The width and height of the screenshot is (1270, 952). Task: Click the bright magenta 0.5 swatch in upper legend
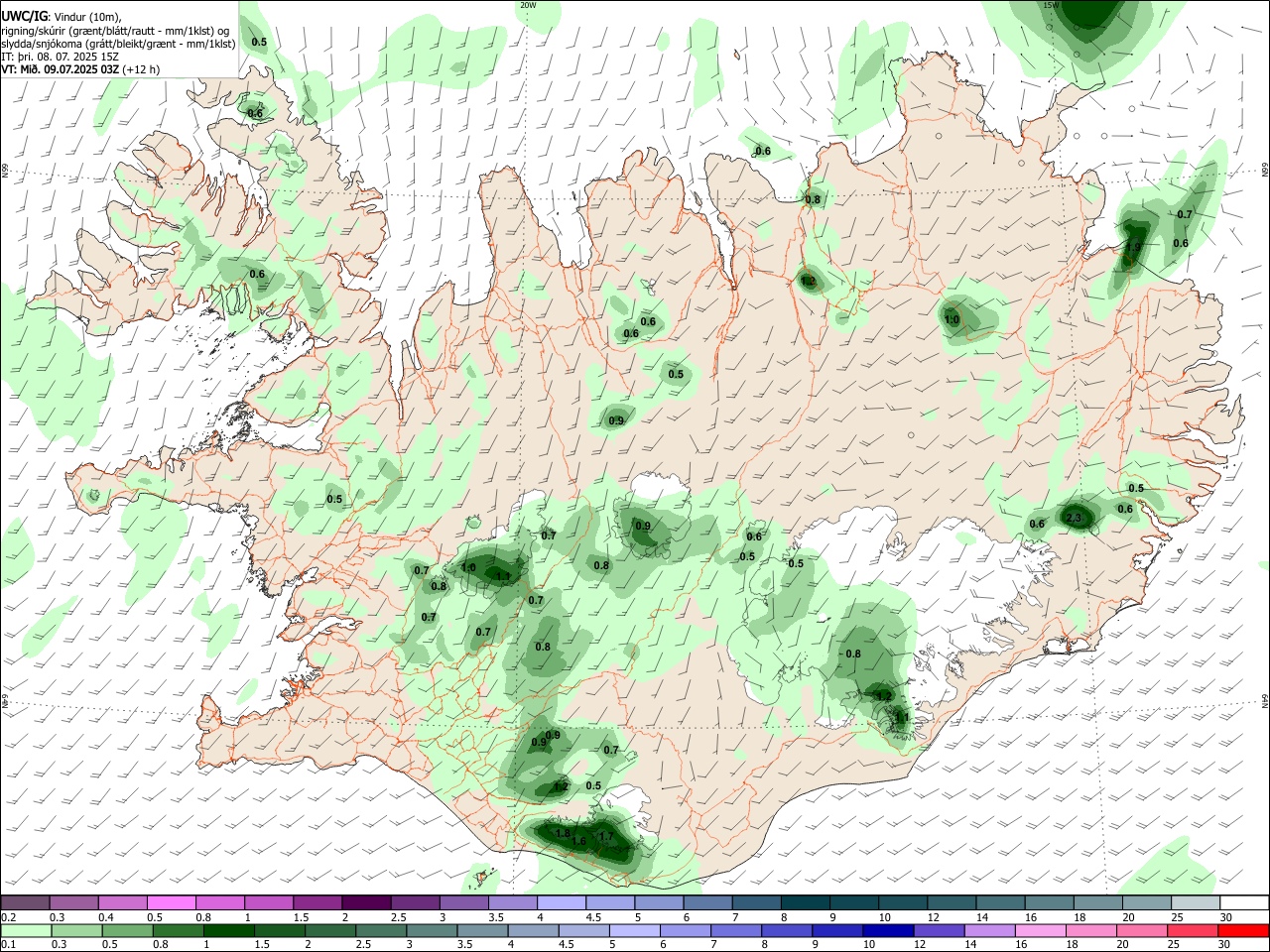point(171,902)
